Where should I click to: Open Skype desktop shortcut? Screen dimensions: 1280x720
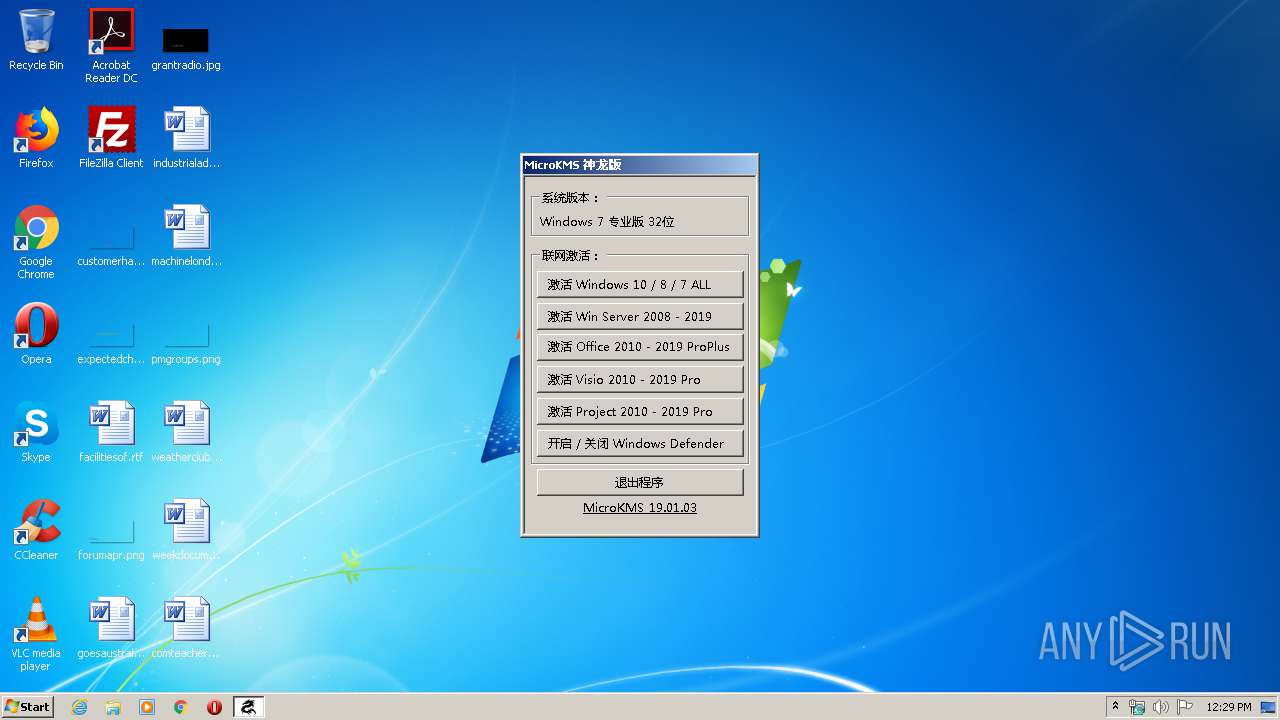pyautogui.click(x=36, y=432)
